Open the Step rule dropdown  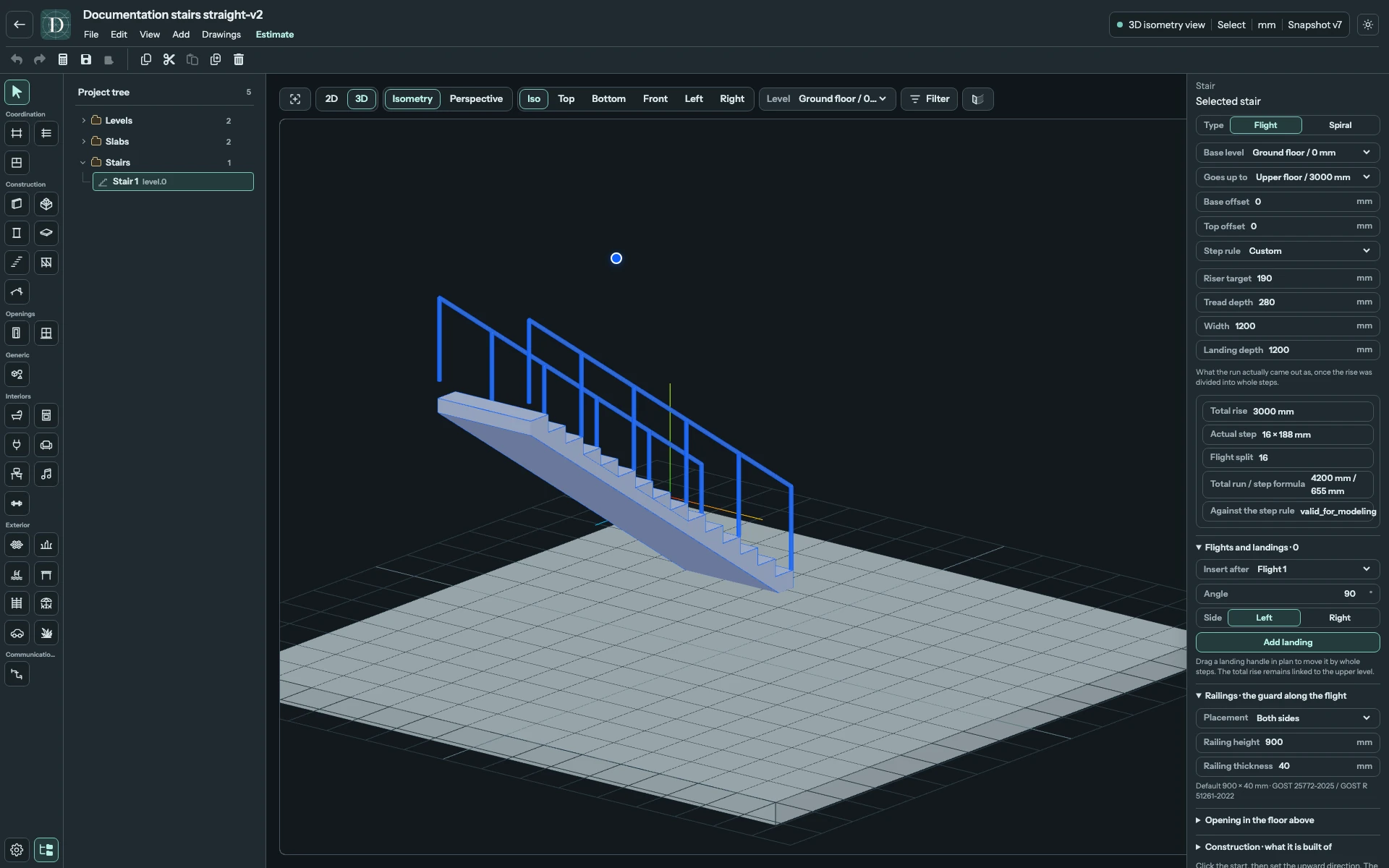(1288, 251)
